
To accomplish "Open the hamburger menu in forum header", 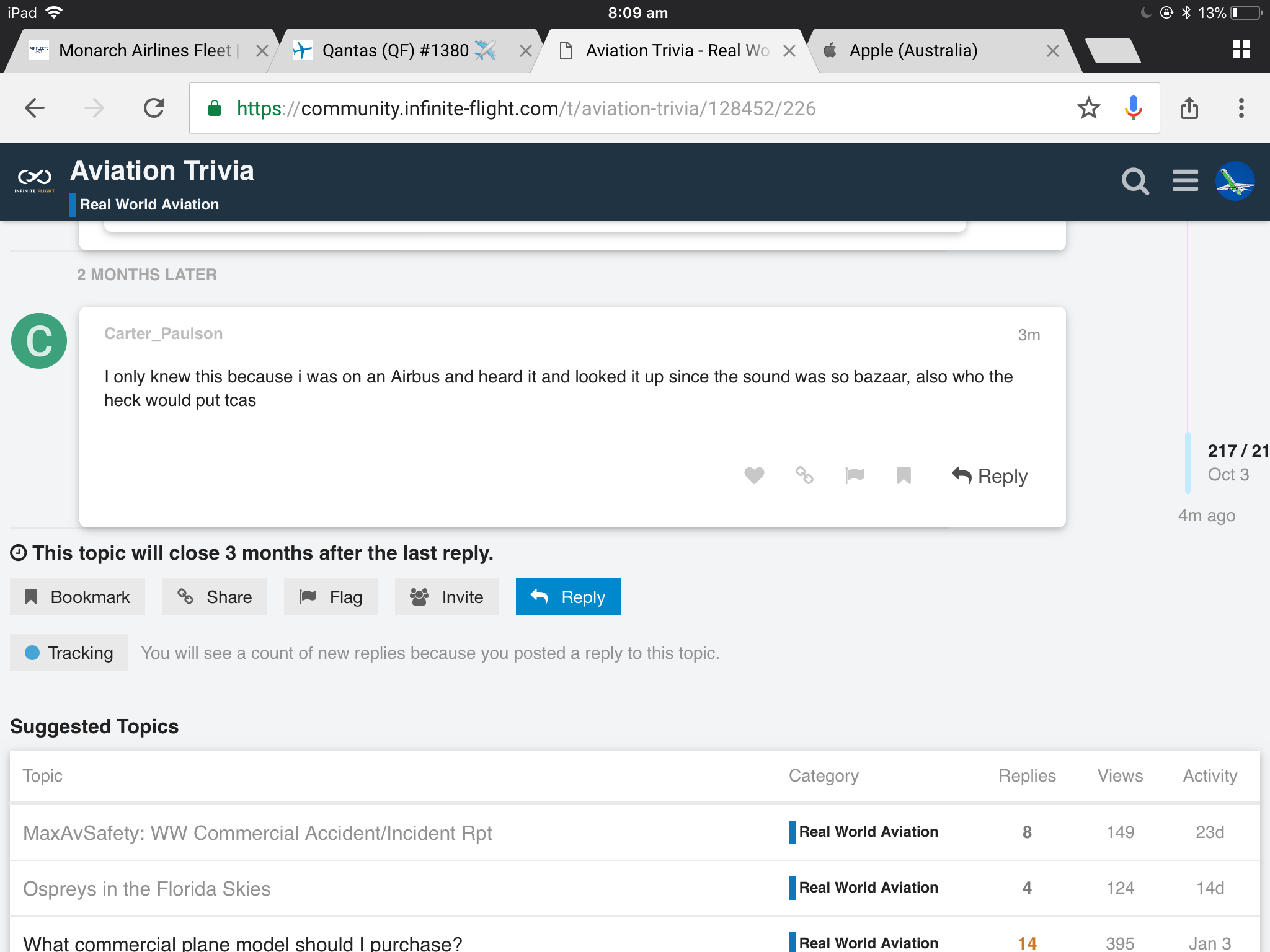I will [x=1184, y=182].
